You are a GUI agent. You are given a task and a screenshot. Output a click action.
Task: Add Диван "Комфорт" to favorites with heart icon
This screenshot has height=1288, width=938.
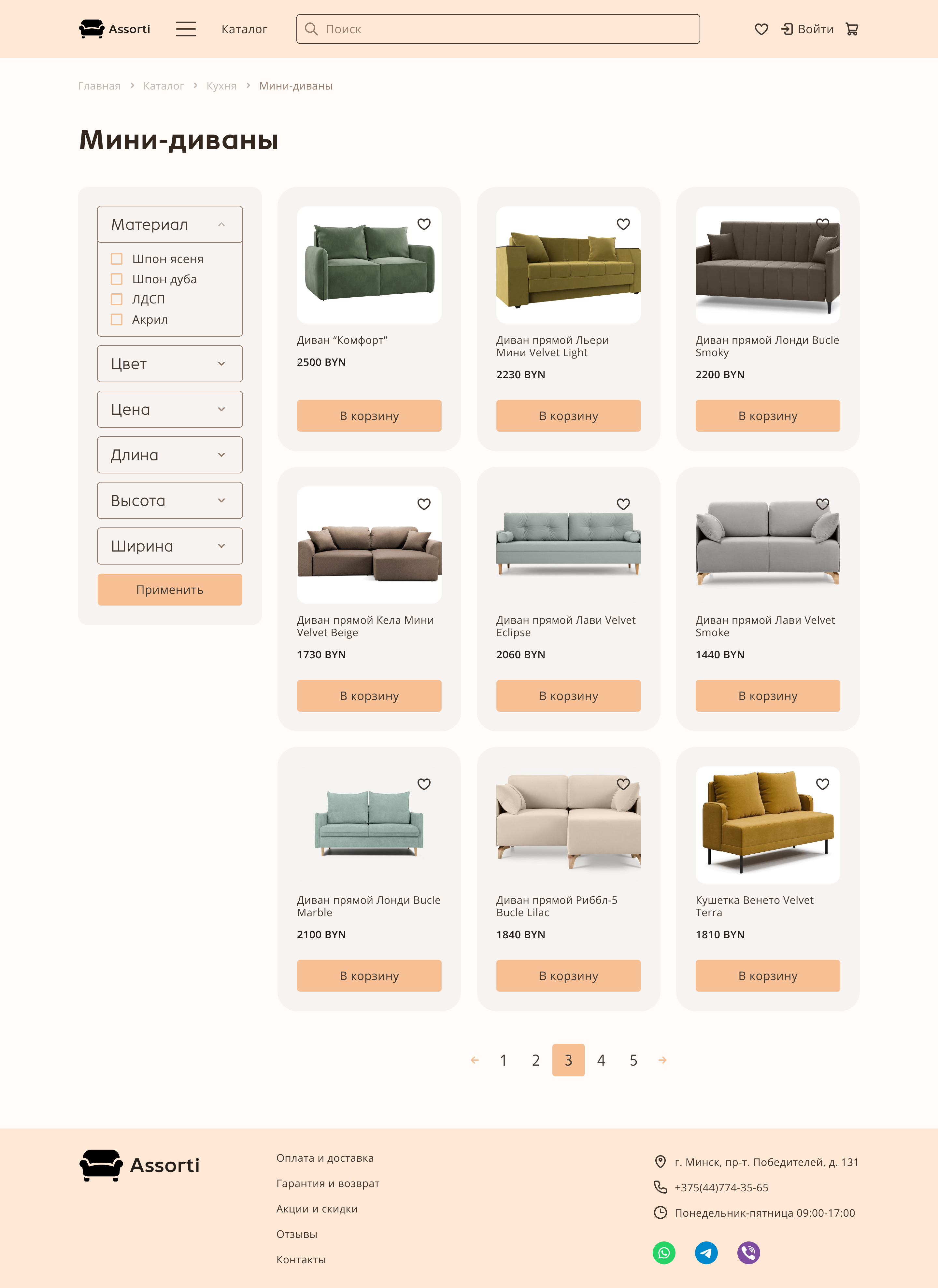point(424,224)
